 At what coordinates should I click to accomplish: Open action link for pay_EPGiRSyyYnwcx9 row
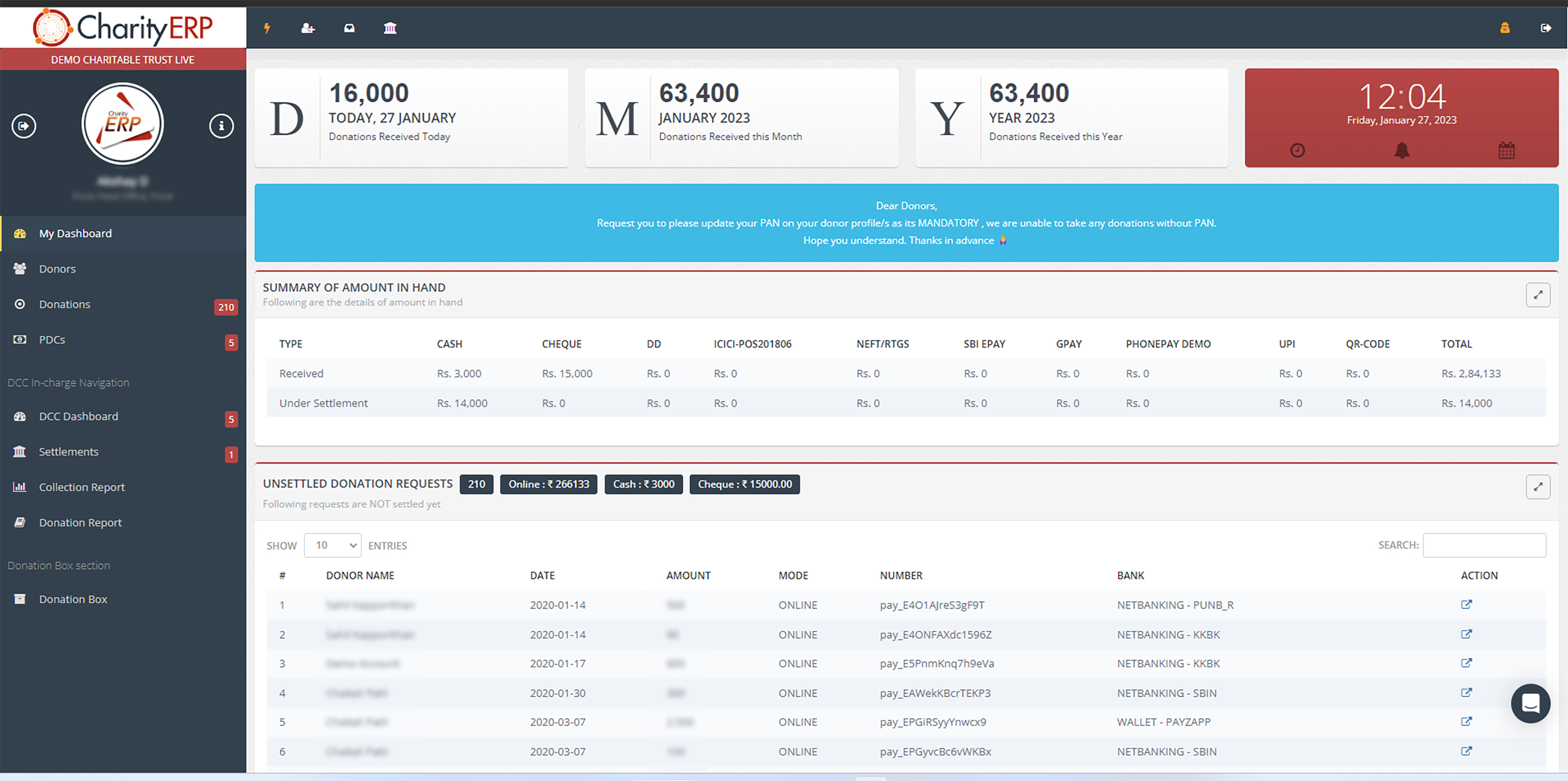pyautogui.click(x=1466, y=721)
